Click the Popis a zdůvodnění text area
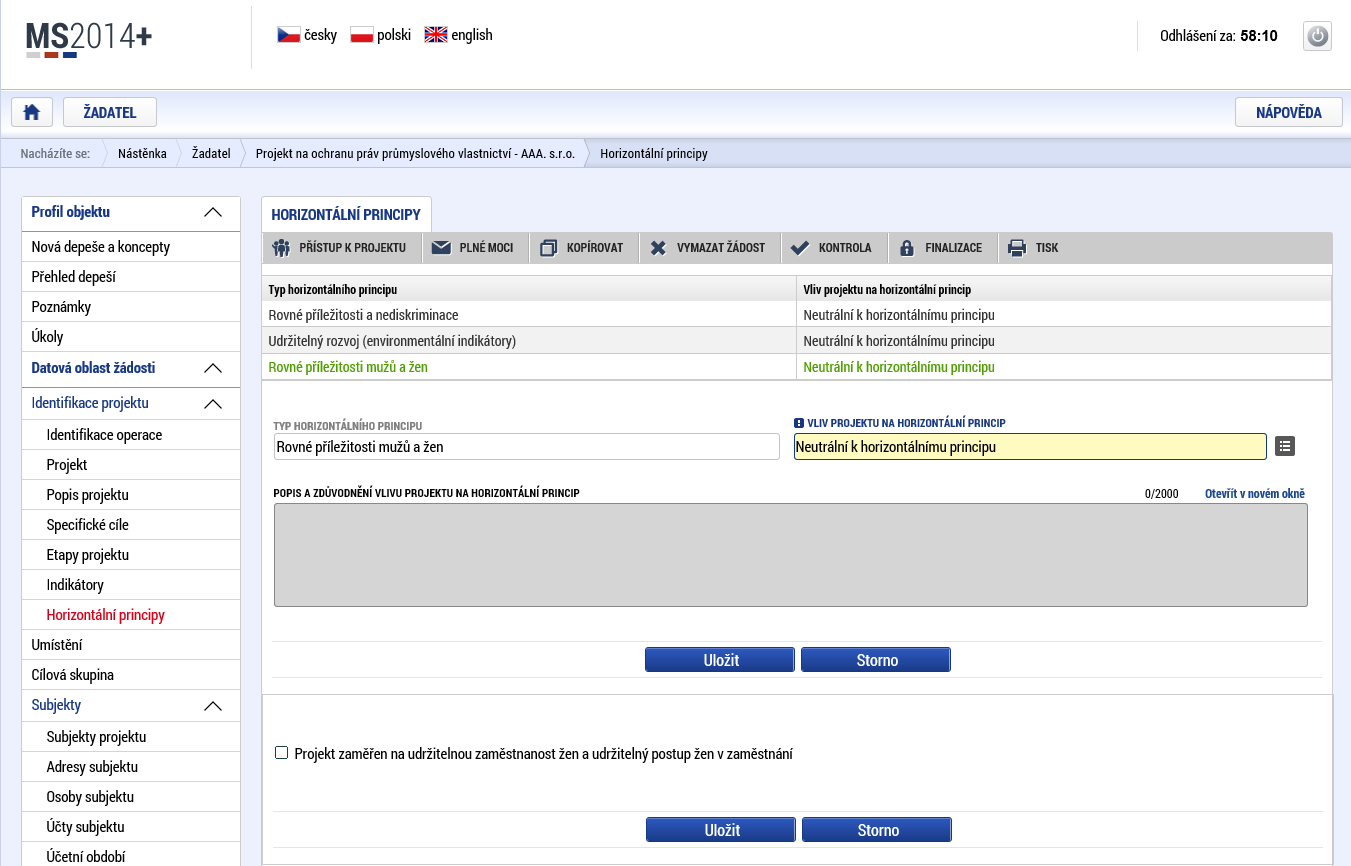1351x866 pixels. pyautogui.click(x=790, y=555)
